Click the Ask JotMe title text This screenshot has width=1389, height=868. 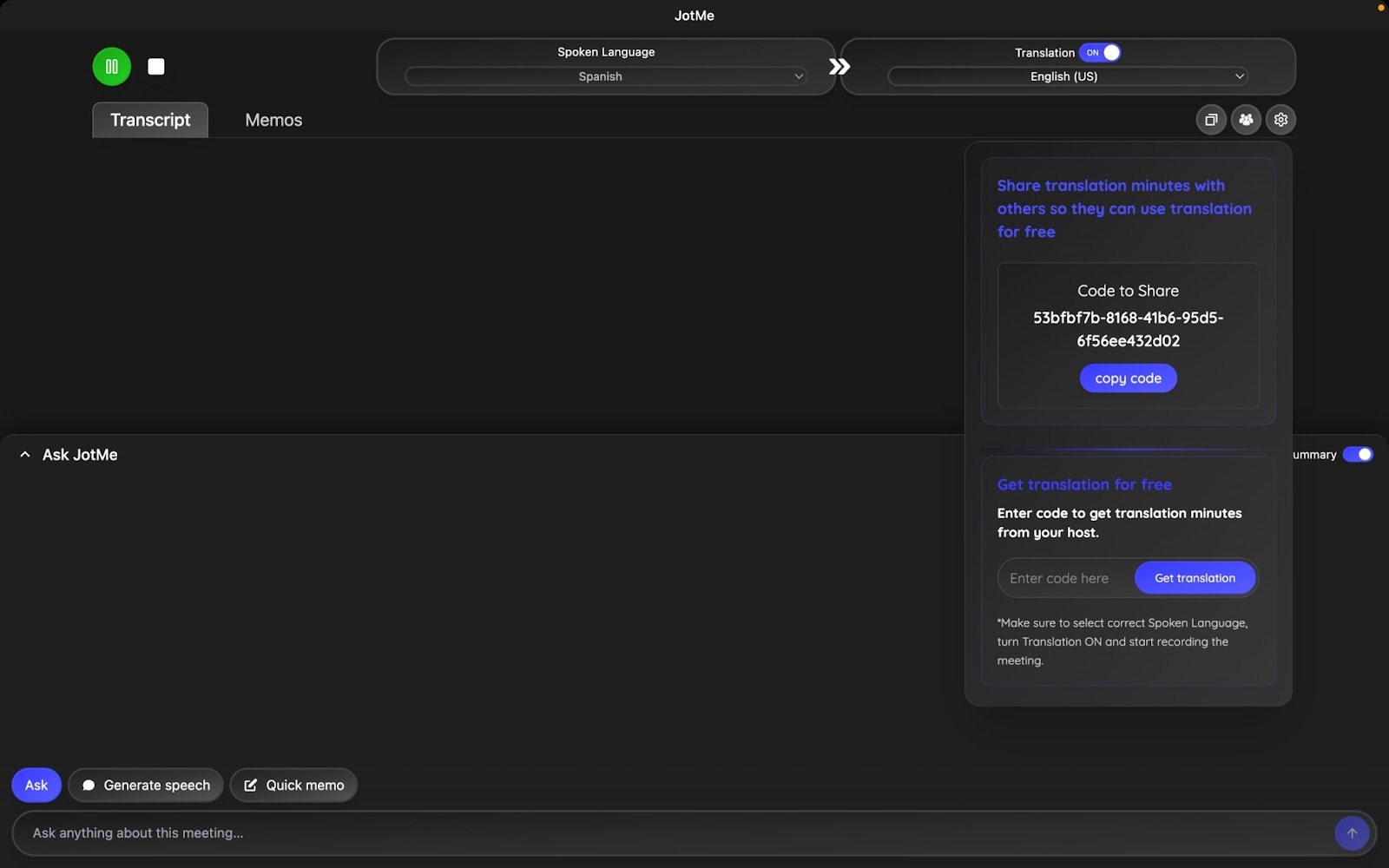pos(80,455)
